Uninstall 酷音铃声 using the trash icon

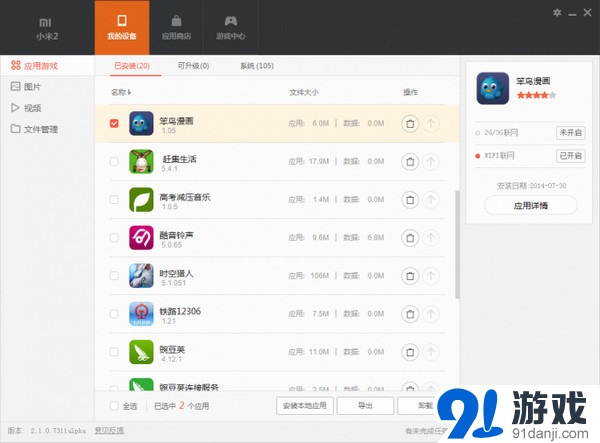410,238
